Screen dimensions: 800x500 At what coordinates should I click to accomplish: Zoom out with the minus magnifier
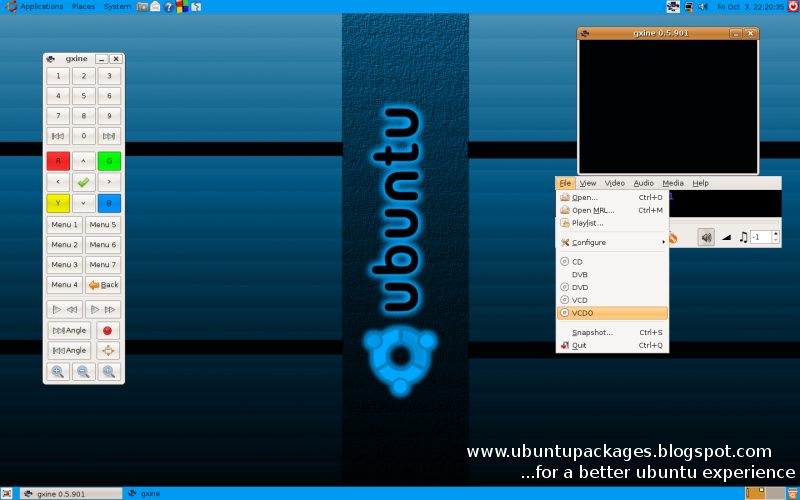pyautogui.click(x=84, y=372)
